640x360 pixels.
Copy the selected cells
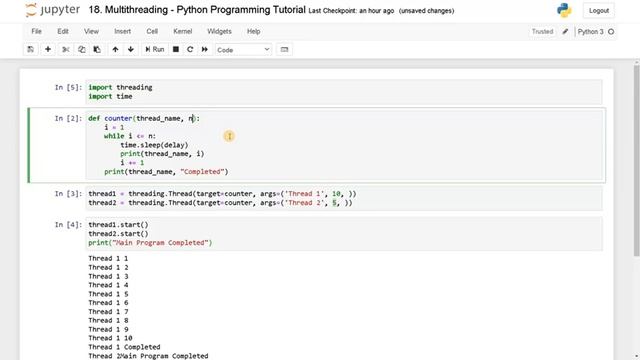tap(81, 49)
